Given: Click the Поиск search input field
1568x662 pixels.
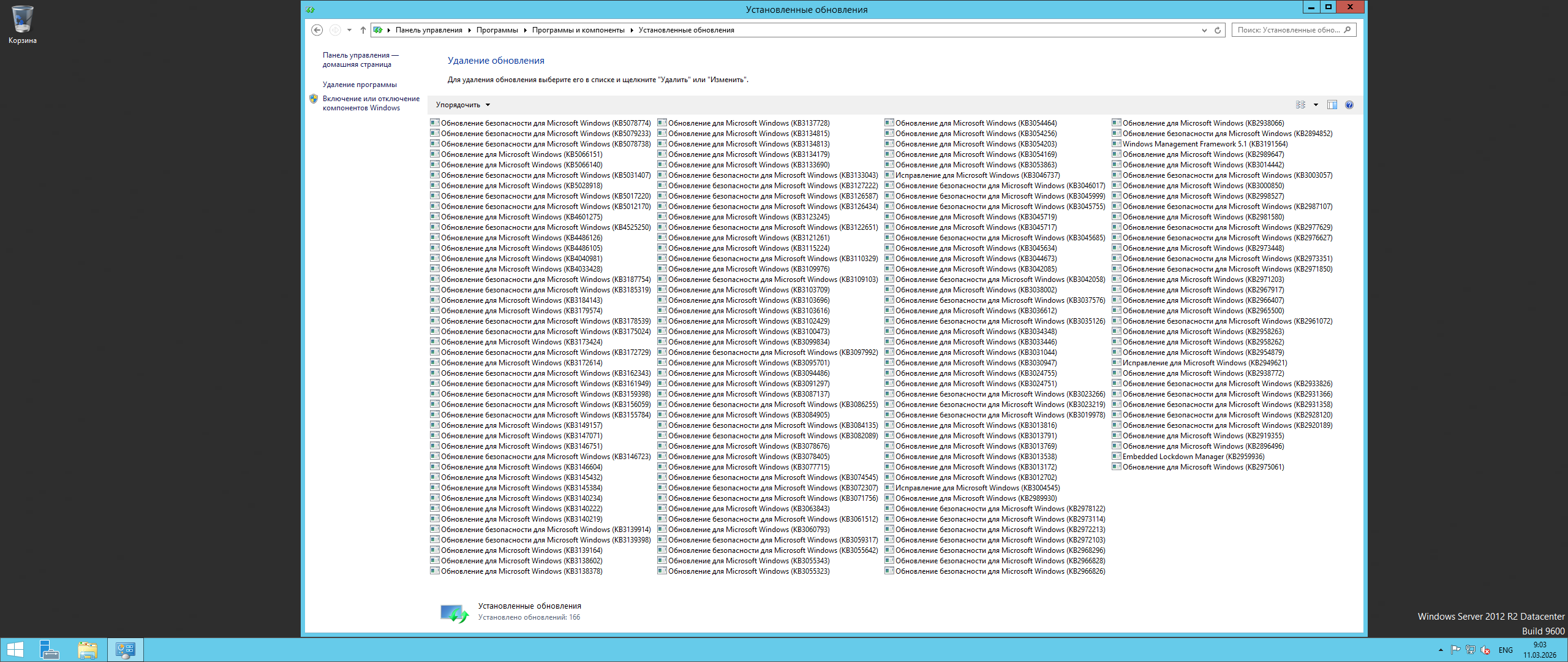Looking at the screenshot, I should [x=1287, y=30].
